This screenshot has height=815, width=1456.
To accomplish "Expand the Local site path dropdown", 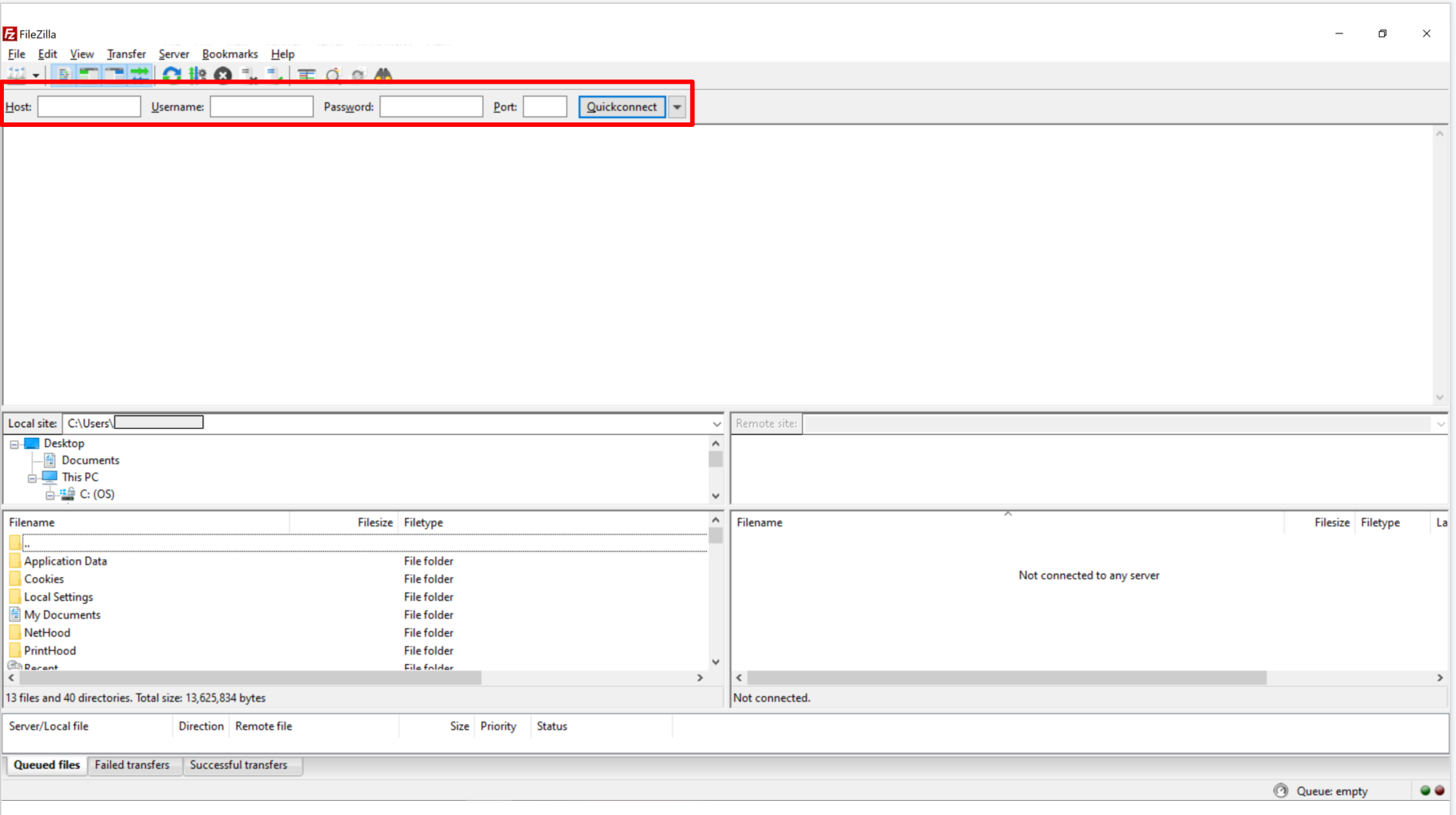I will 716,423.
